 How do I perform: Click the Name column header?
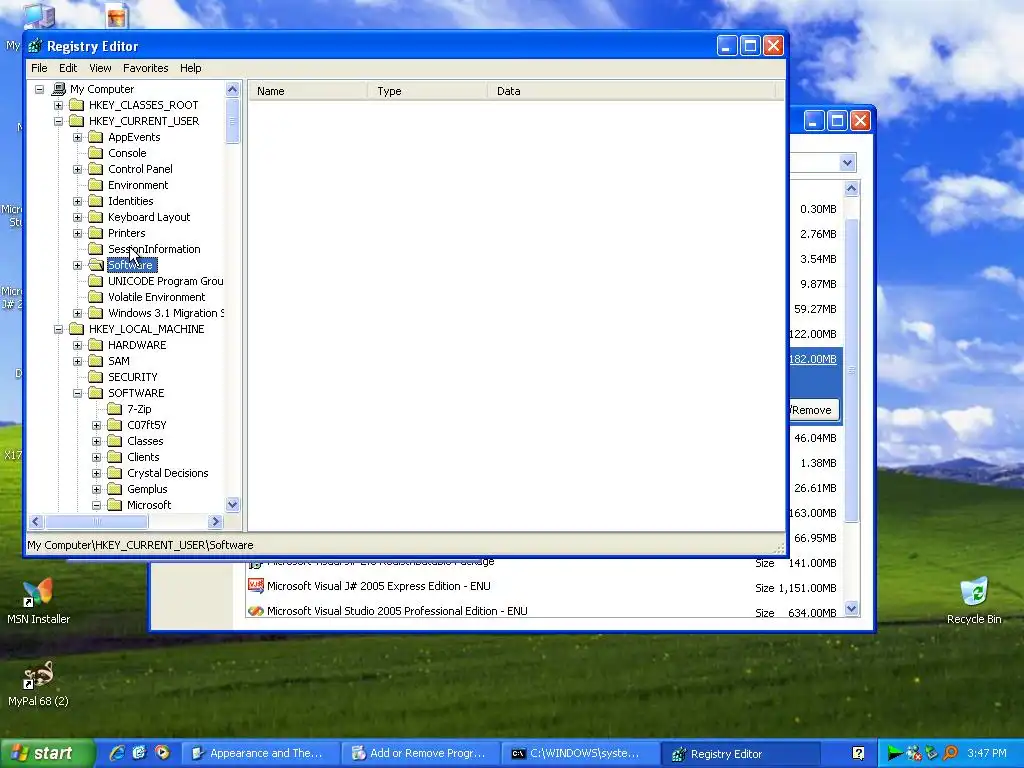click(x=308, y=91)
